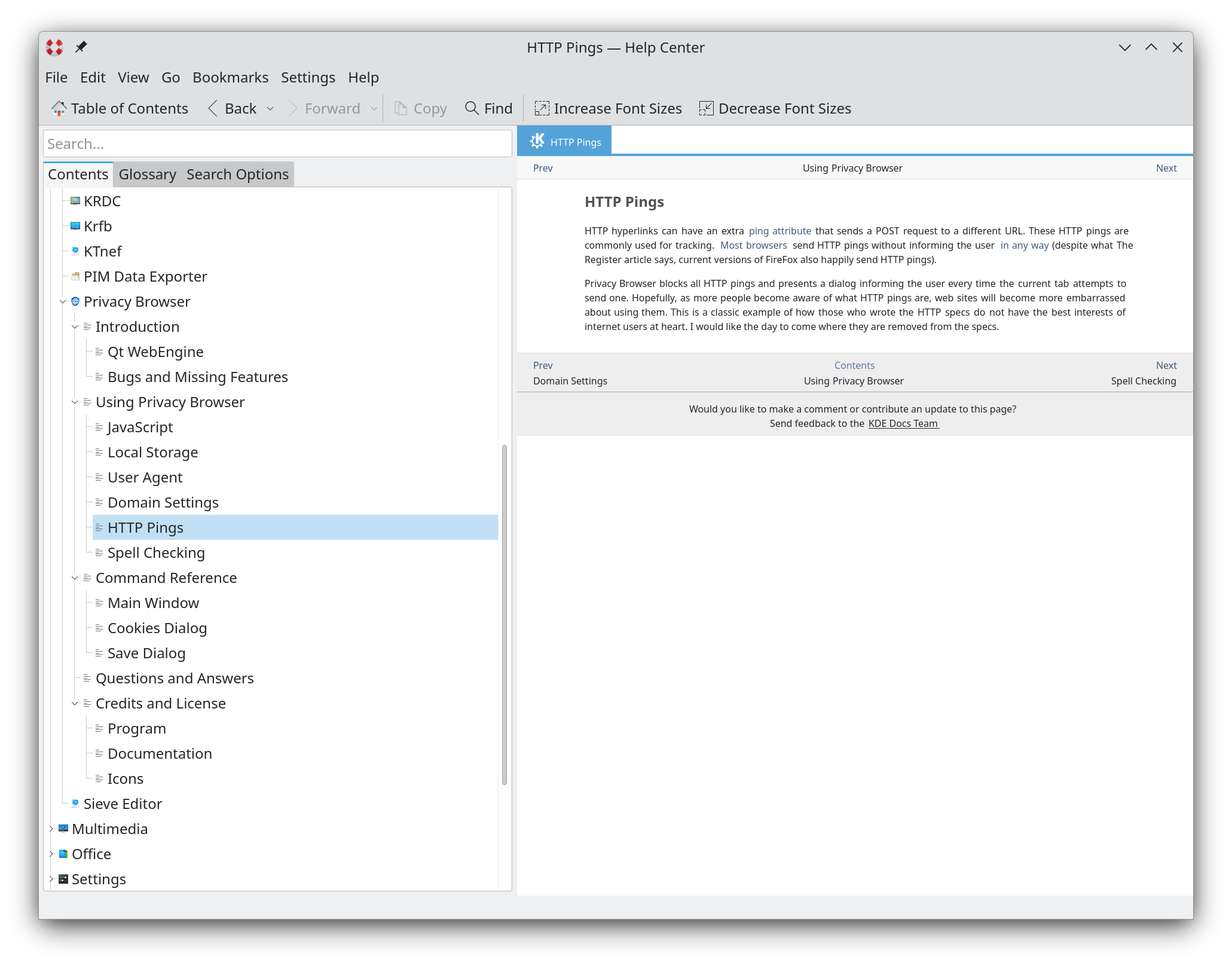This screenshot has height=965, width=1232.
Task: Click the Increase Font Sizes icon
Action: point(542,108)
